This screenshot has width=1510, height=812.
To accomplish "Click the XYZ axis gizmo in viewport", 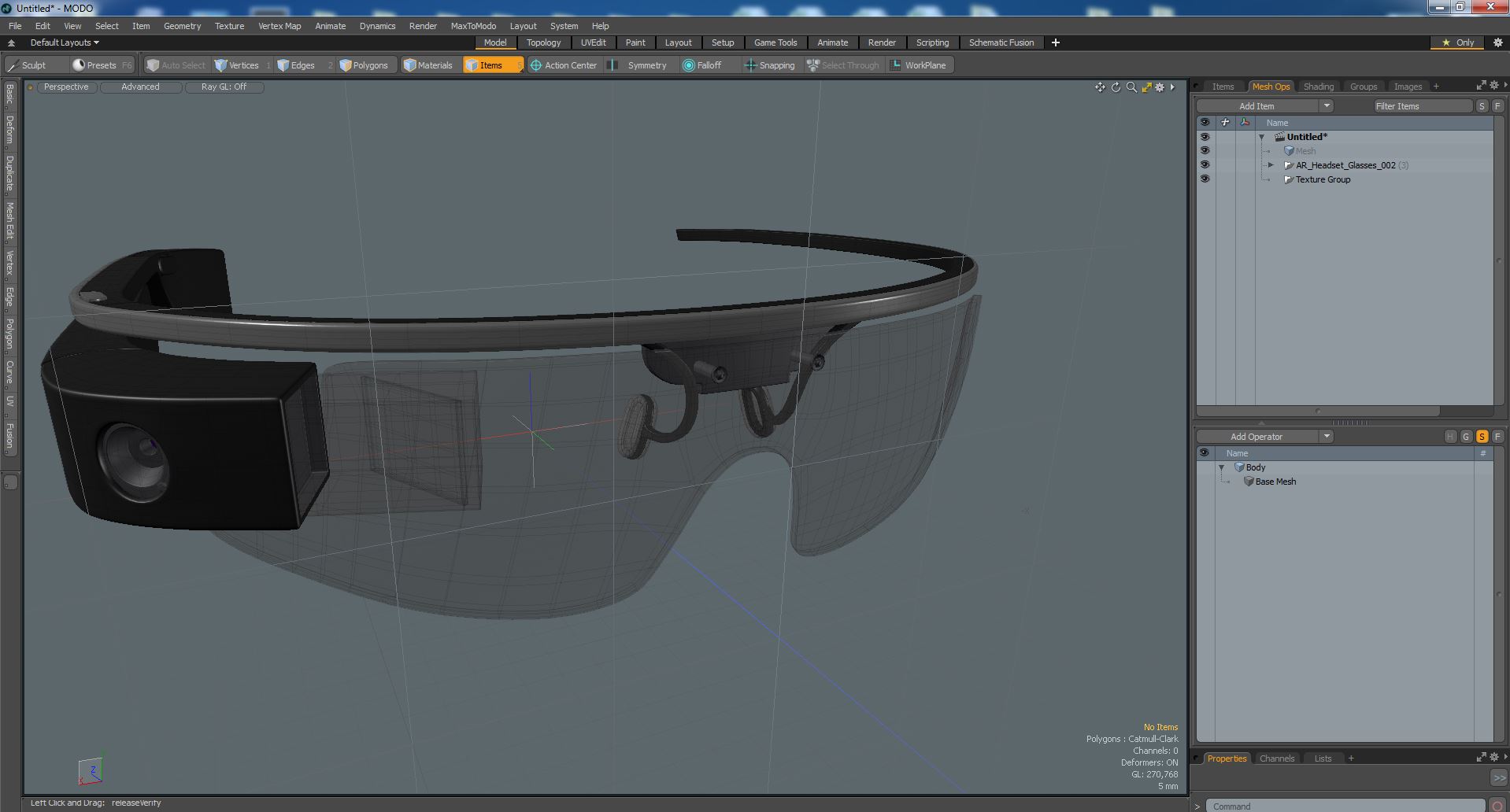I will tap(91, 770).
